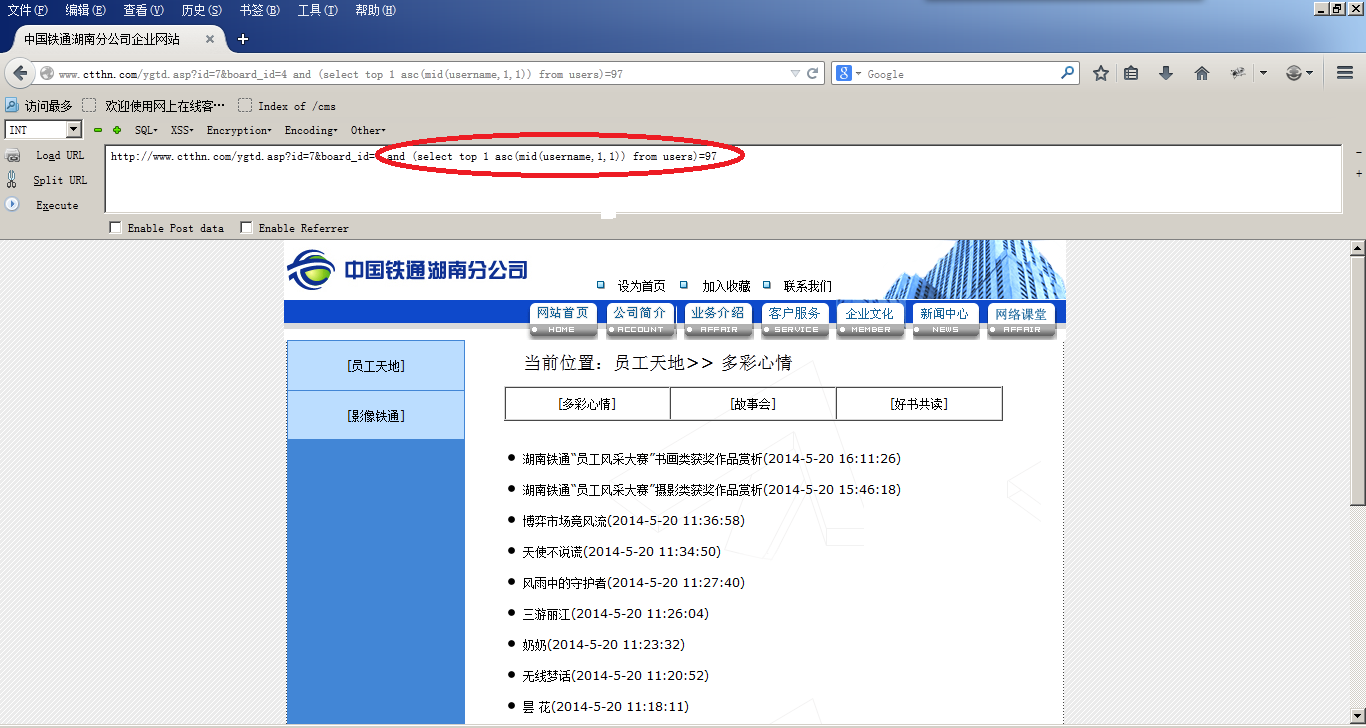Click the 加入收藏 link
Image resolution: width=1366 pixels, height=728 pixels.
(726, 286)
